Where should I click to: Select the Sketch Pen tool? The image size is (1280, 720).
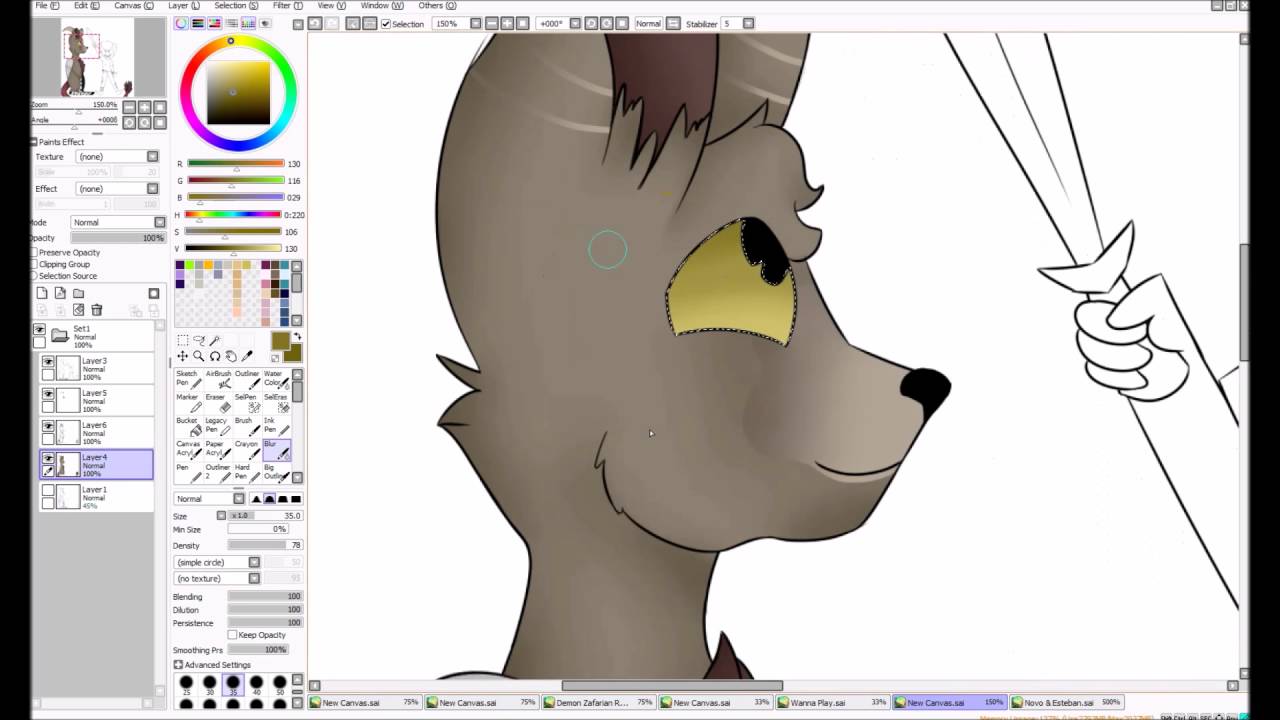pyautogui.click(x=188, y=379)
